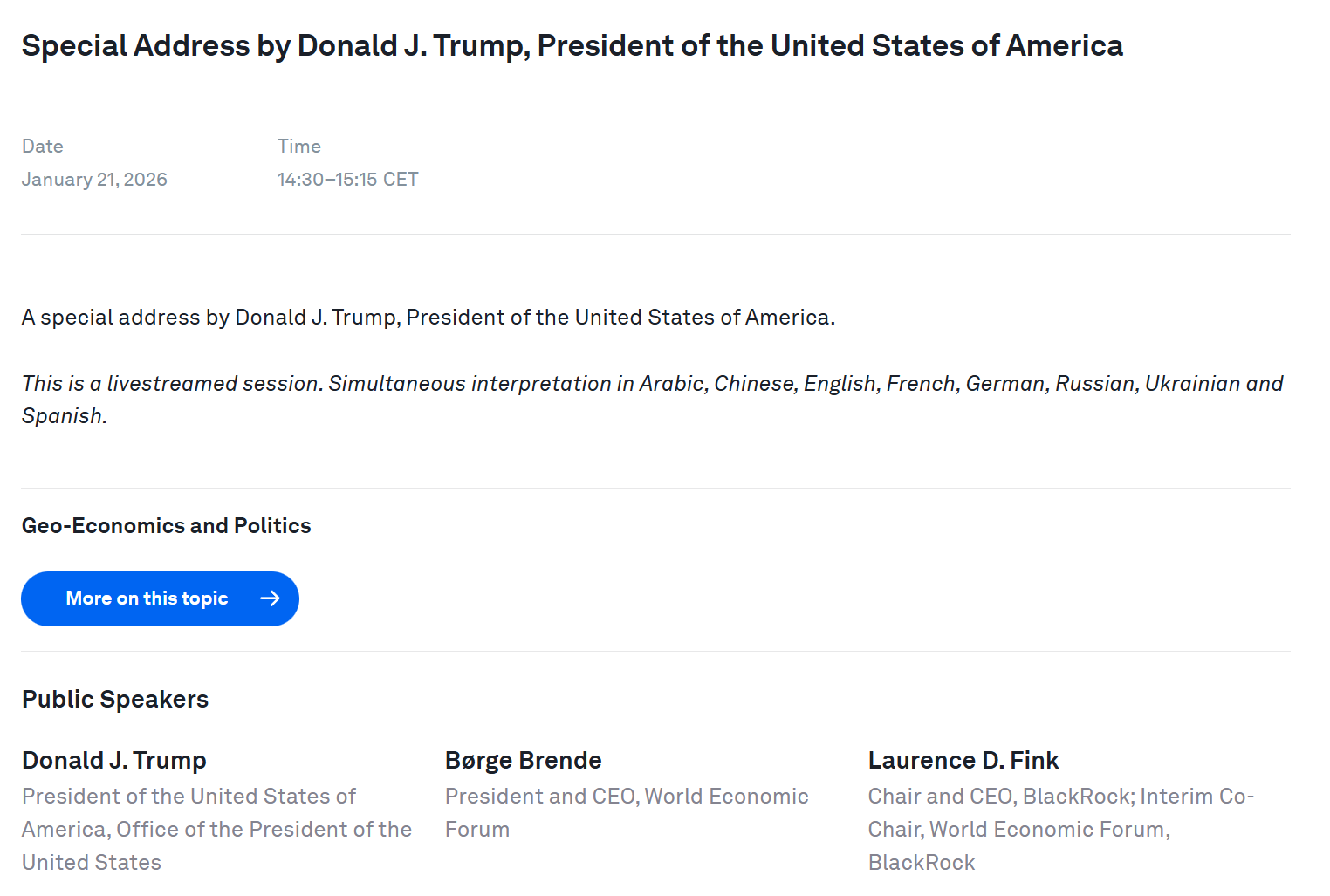Image resolution: width=1330 pixels, height=896 pixels.
Task: Click the divider line above Public Speakers
Action: (655, 652)
